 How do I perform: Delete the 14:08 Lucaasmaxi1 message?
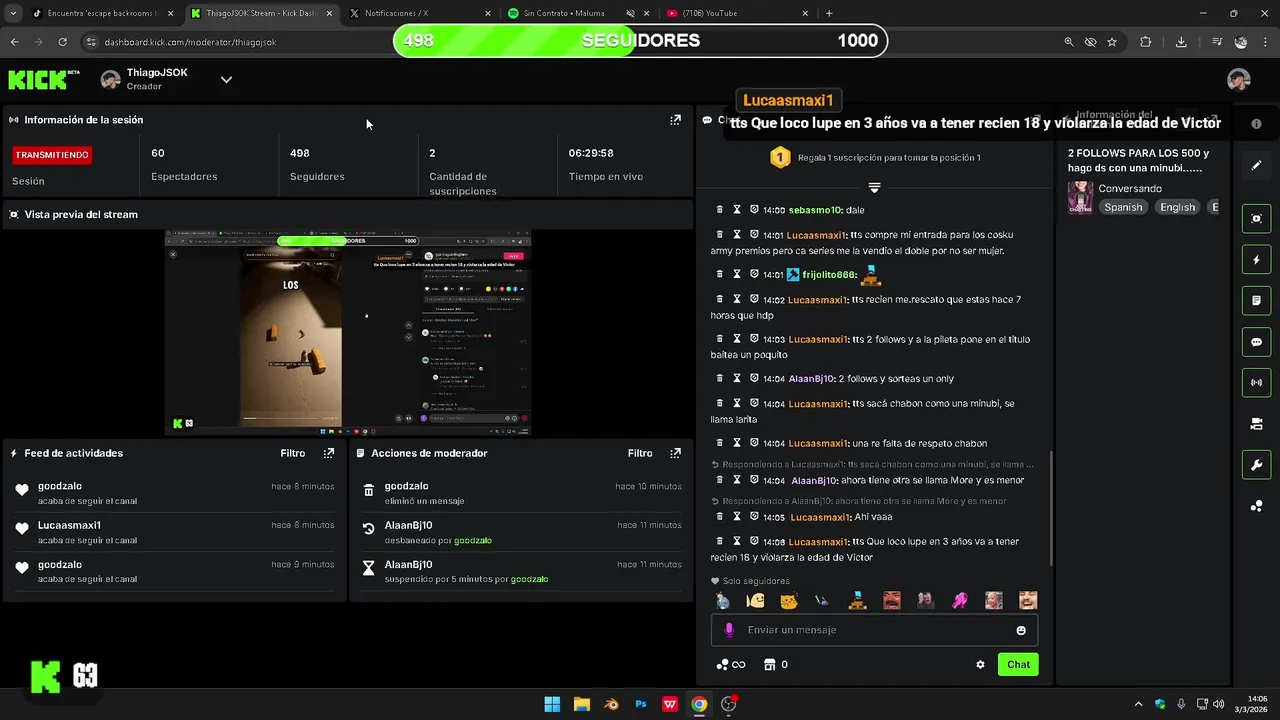[x=719, y=541]
